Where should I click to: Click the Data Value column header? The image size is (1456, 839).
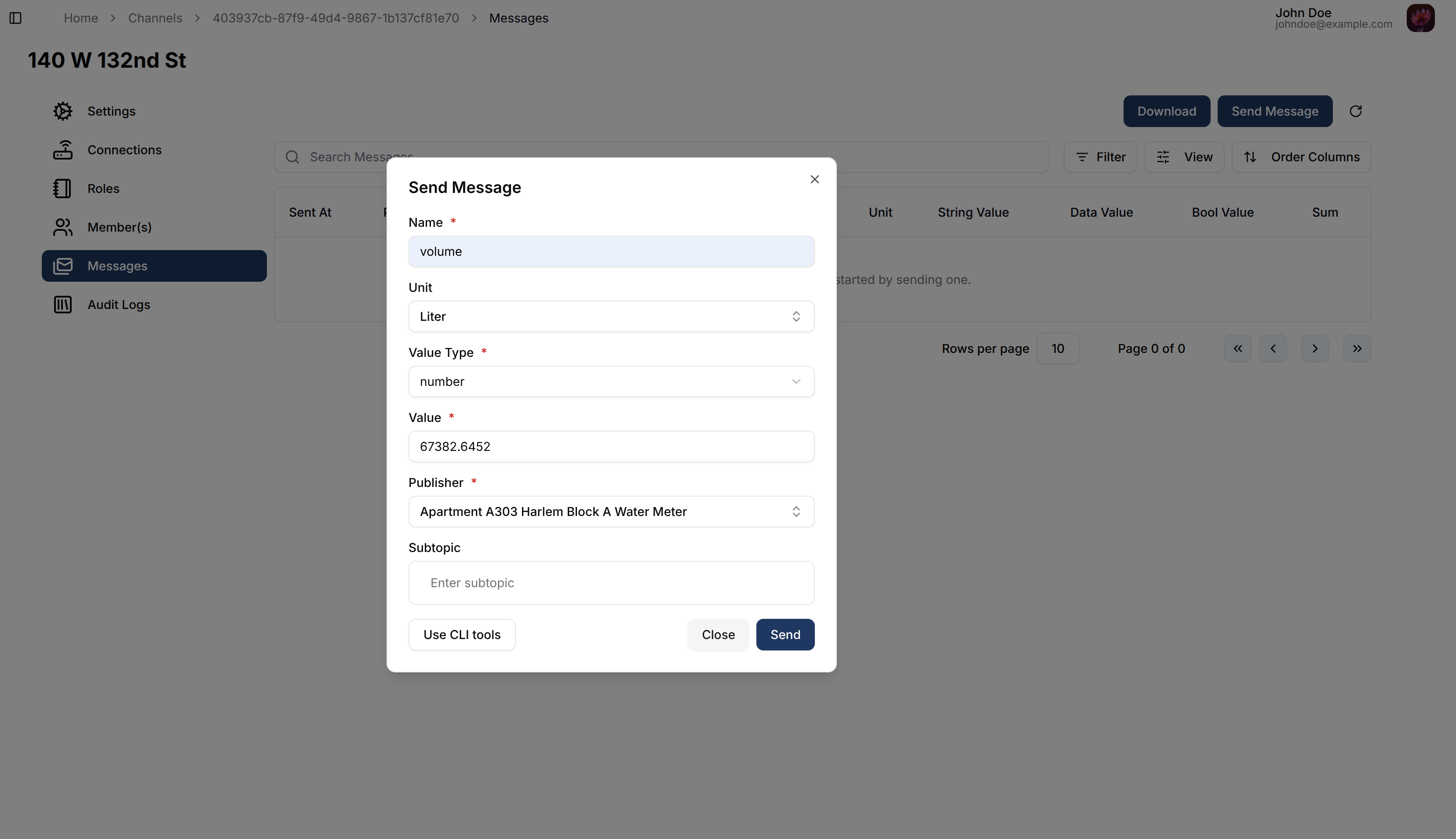click(x=1102, y=212)
